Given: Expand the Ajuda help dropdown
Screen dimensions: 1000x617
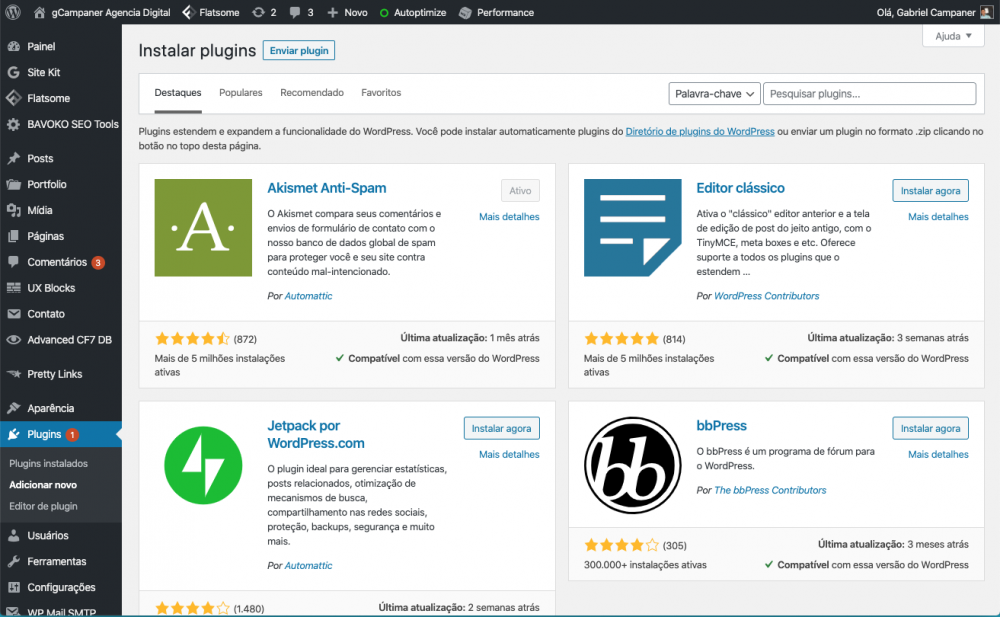Looking at the screenshot, I should [953, 36].
